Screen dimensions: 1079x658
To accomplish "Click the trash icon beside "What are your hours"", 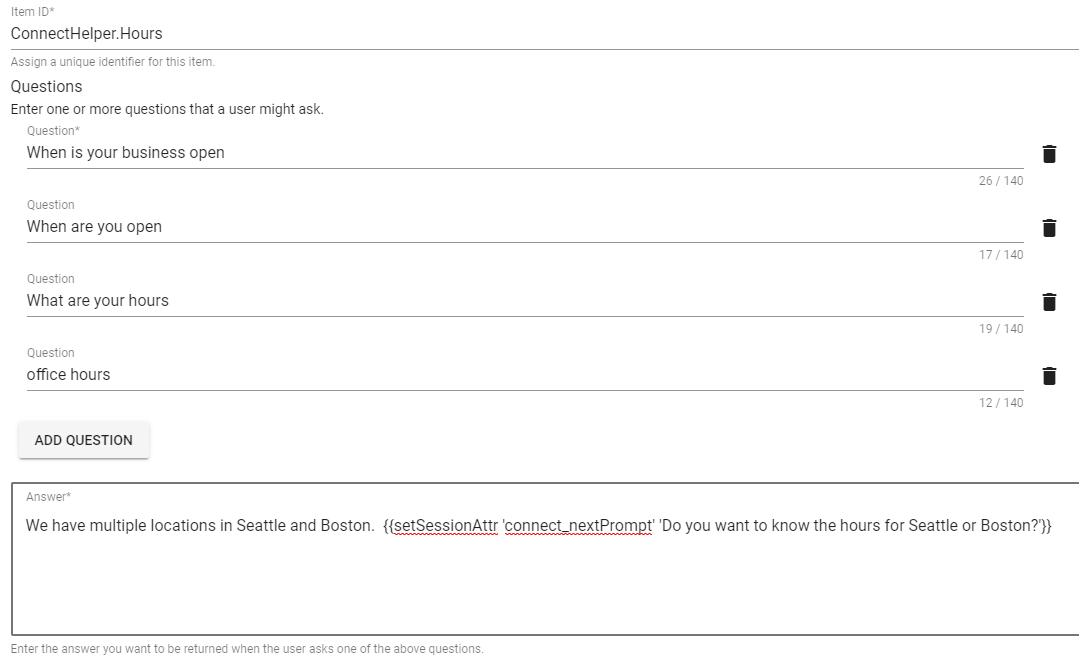I will [x=1048, y=301].
